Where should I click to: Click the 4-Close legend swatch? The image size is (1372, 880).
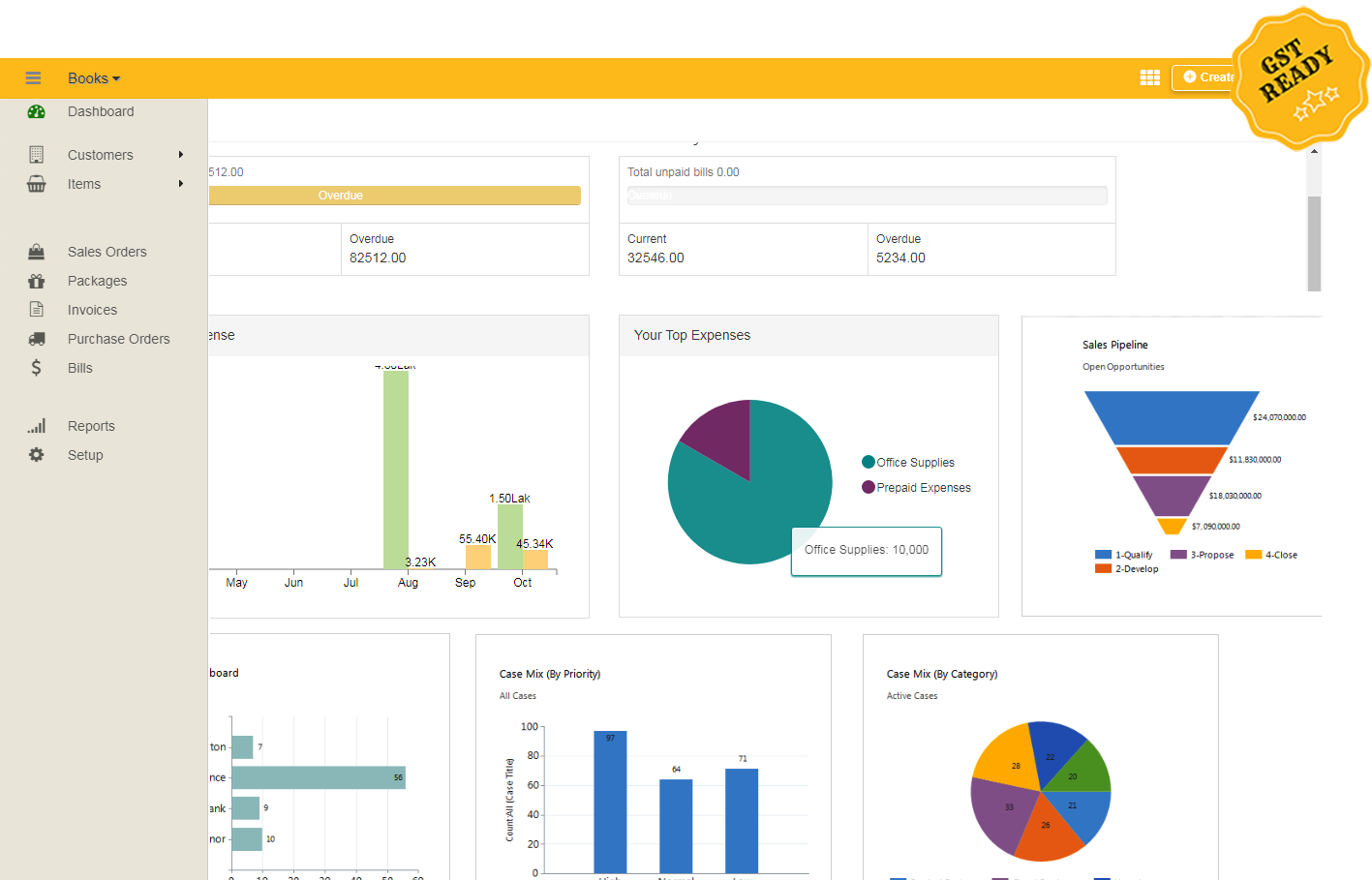pos(1253,555)
